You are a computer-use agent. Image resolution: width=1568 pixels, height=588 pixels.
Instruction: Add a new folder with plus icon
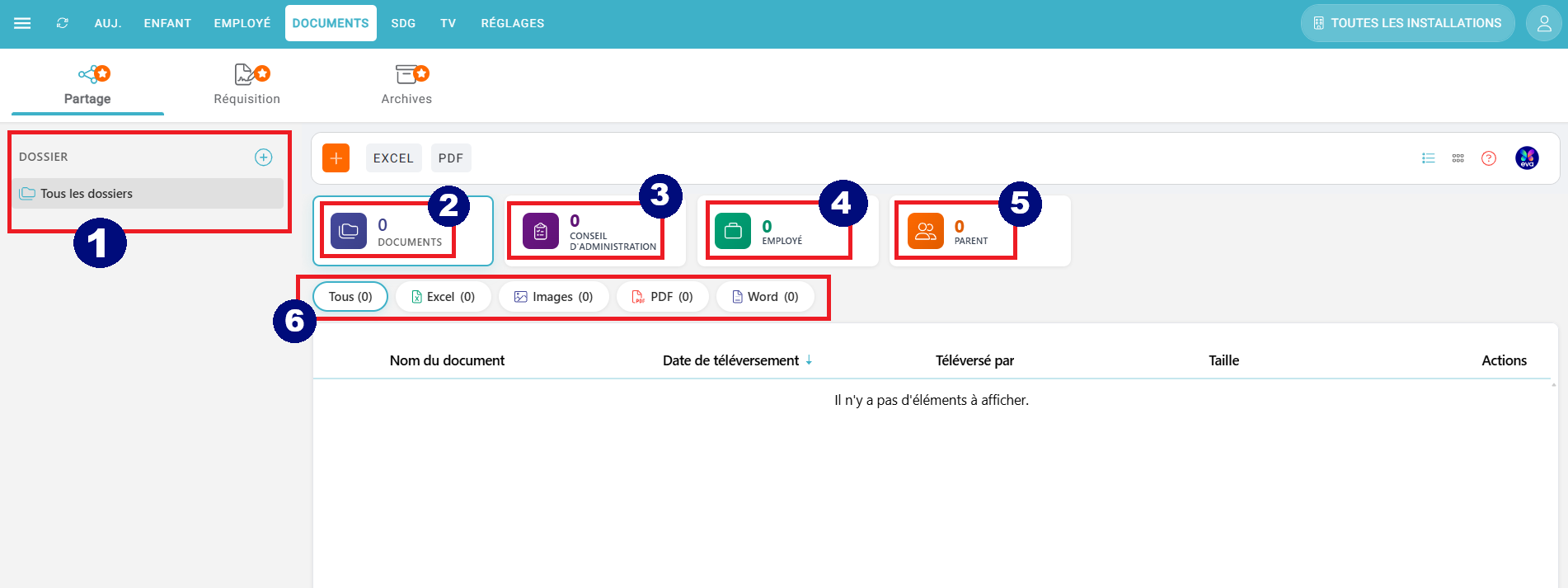point(263,158)
